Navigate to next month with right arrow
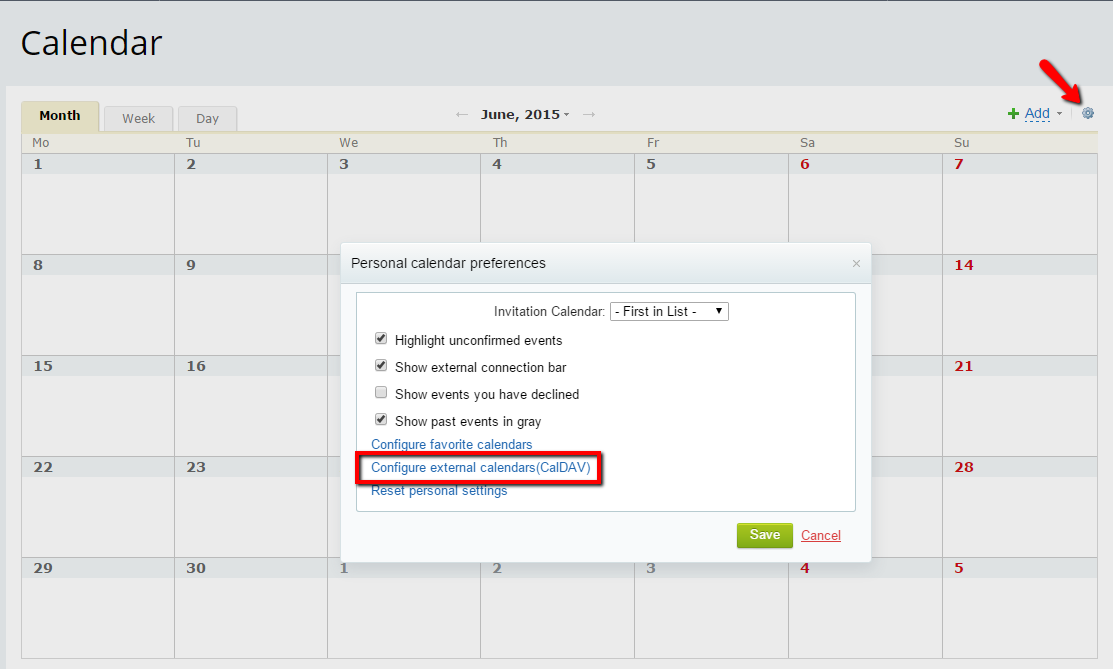Image resolution: width=1113 pixels, height=669 pixels. [x=588, y=114]
